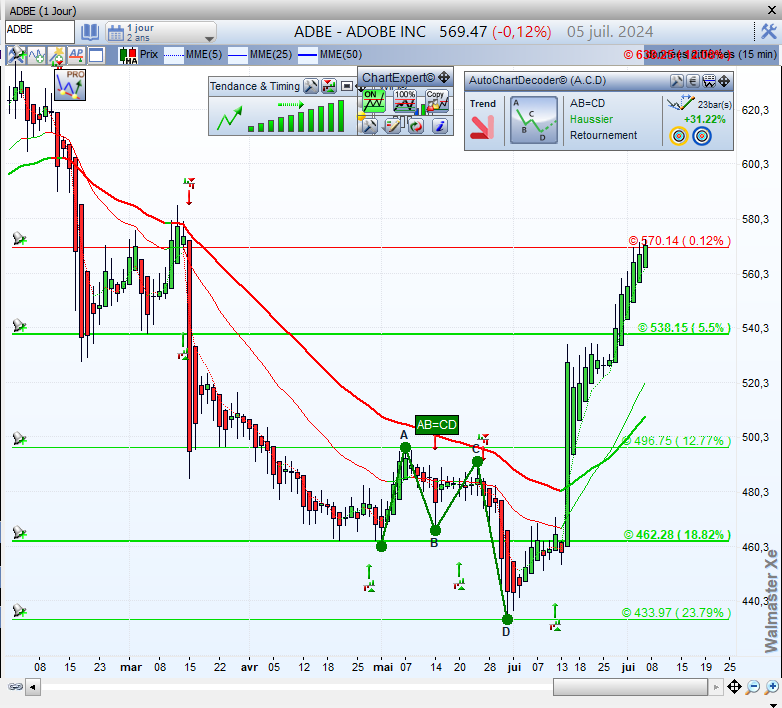
Task: Click the blank window layout icon
Action: coord(96,55)
